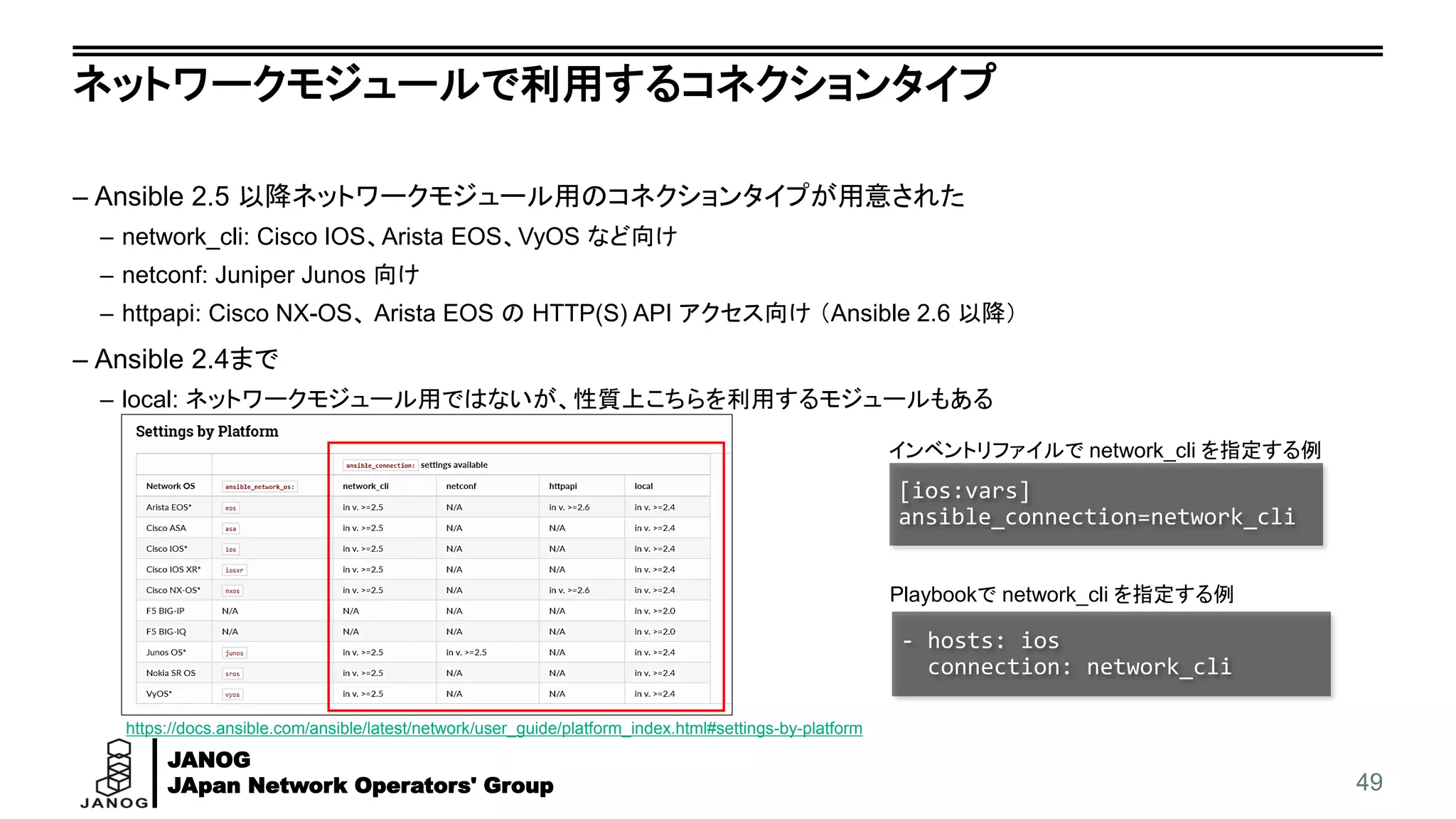Select the 'Cisco IOS XR*' row label
Image resolution: width=1456 pixels, height=819 pixels.
173,569
